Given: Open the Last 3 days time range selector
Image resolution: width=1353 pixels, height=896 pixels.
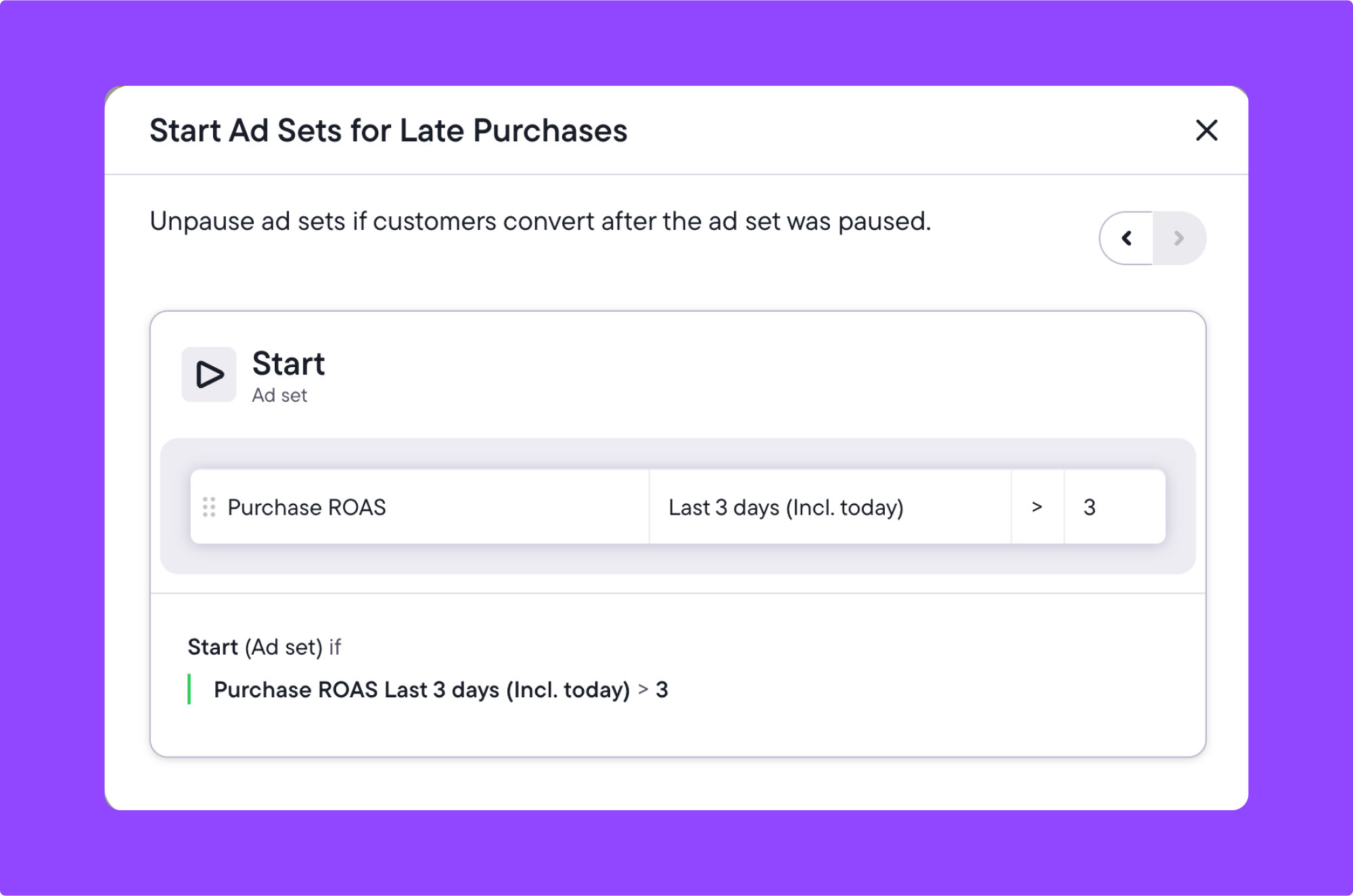Looking at the screenshot, I should pos(830,507).
